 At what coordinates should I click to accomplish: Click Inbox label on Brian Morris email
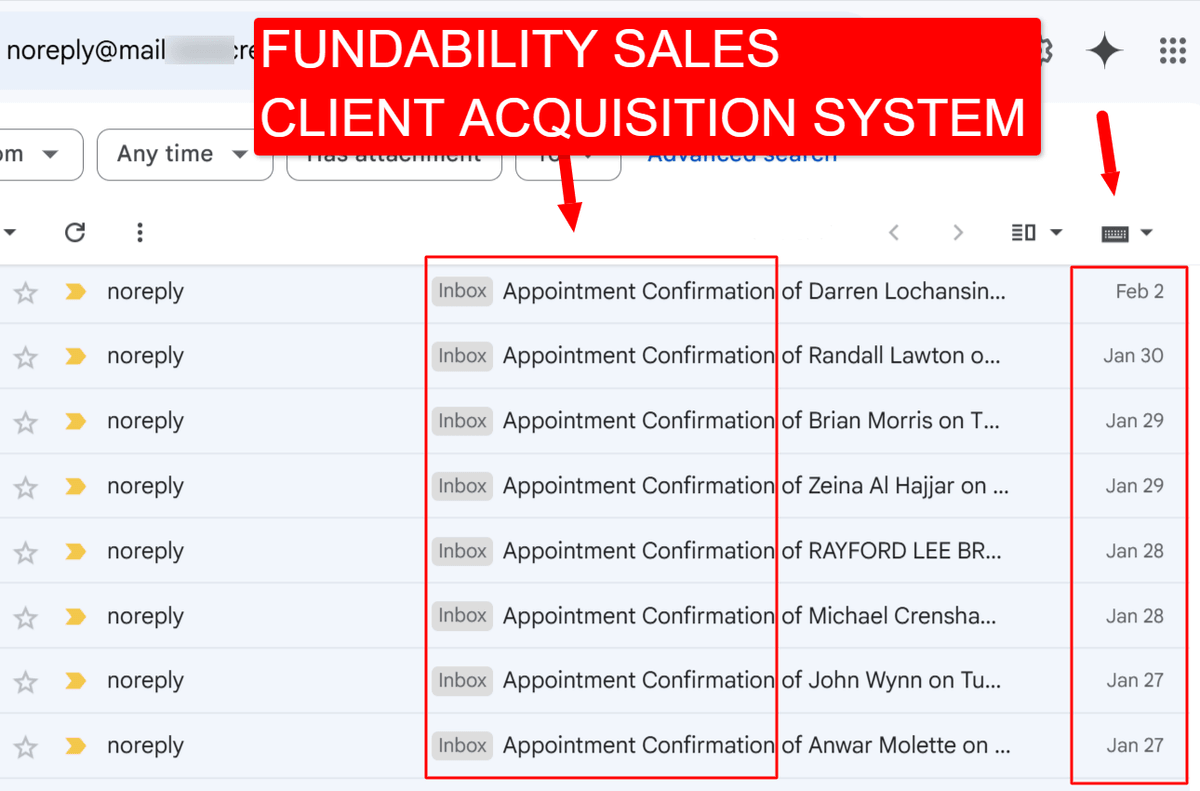point(462,421)
